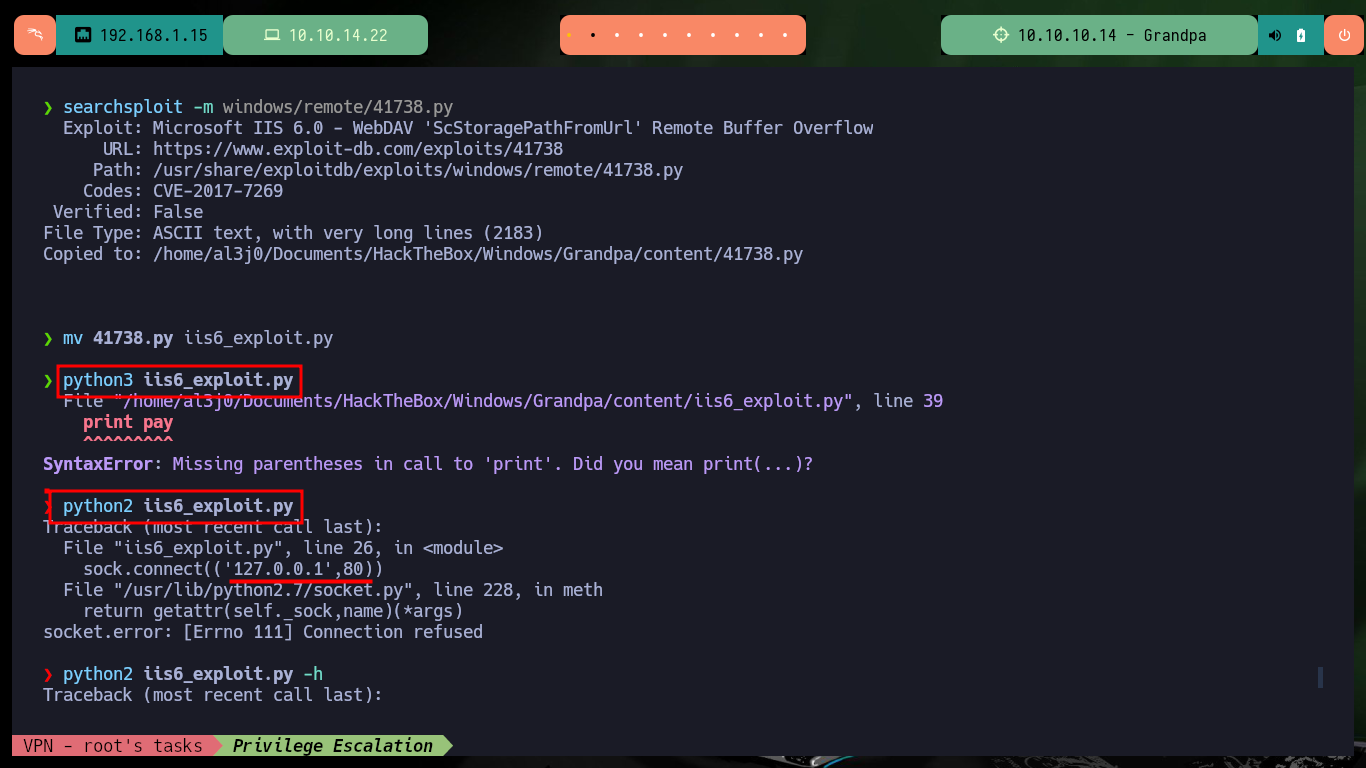Click the 10.10.10.14 - Grandpa target label
This screenshot has height=768, width=1366.
coord(1112,35)
